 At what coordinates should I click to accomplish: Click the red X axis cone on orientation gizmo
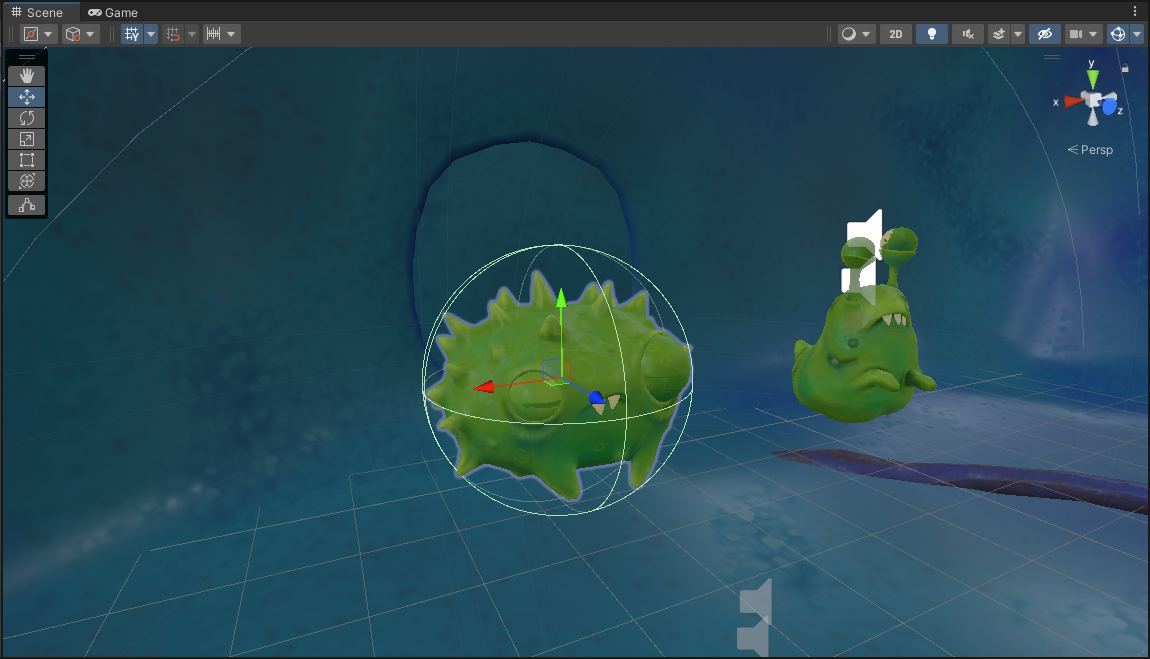tap(1073, 102)
